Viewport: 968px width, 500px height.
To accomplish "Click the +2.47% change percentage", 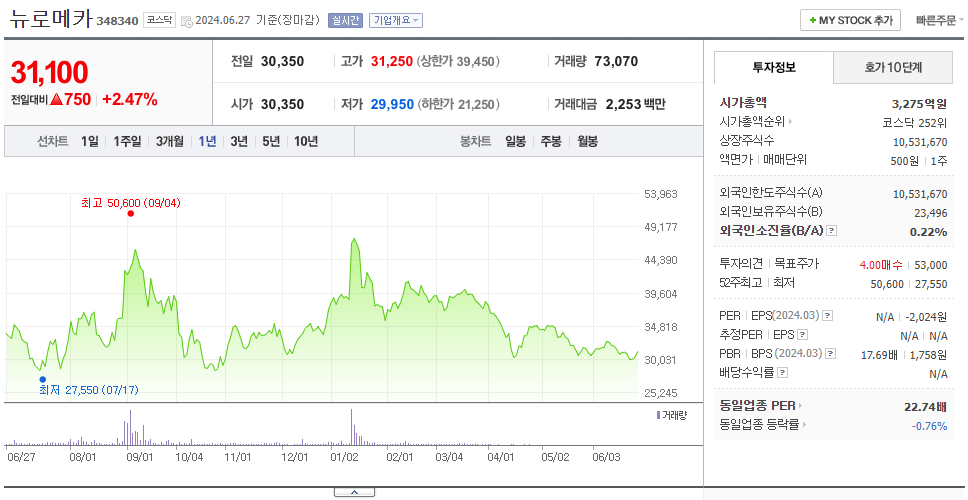I will 130,99.
